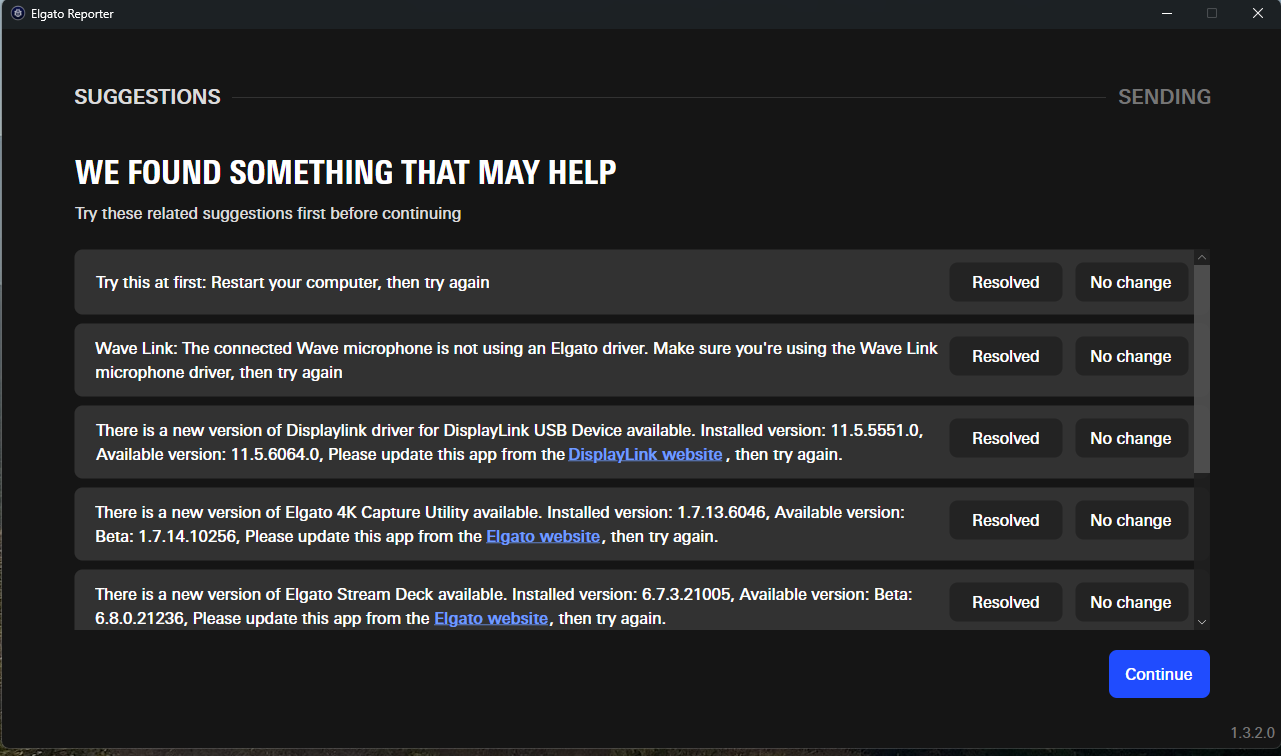Image resolution: width=1281 pixels, height=756 pixels.
Task: Click the suggestions list scrollbar thumb
Action: click(x=1202, y=368)
